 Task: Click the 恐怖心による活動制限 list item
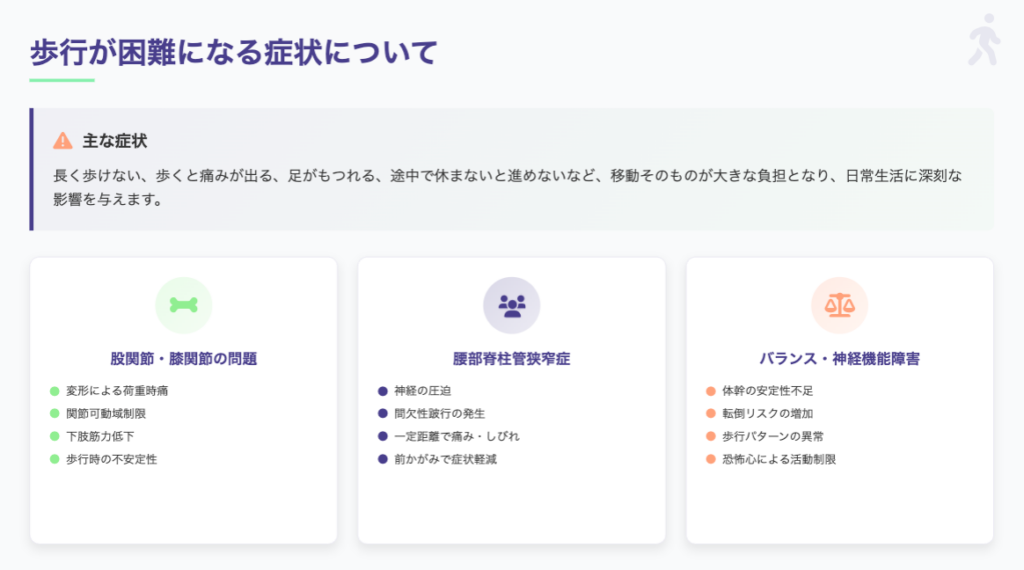coord(778,459)
